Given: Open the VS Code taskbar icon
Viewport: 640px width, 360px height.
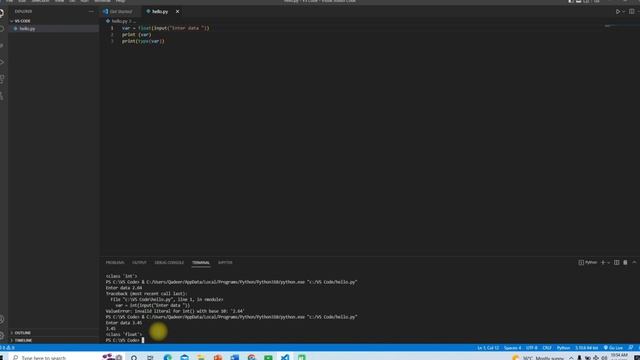Looking at the screenshot, I should click(284, 358).
